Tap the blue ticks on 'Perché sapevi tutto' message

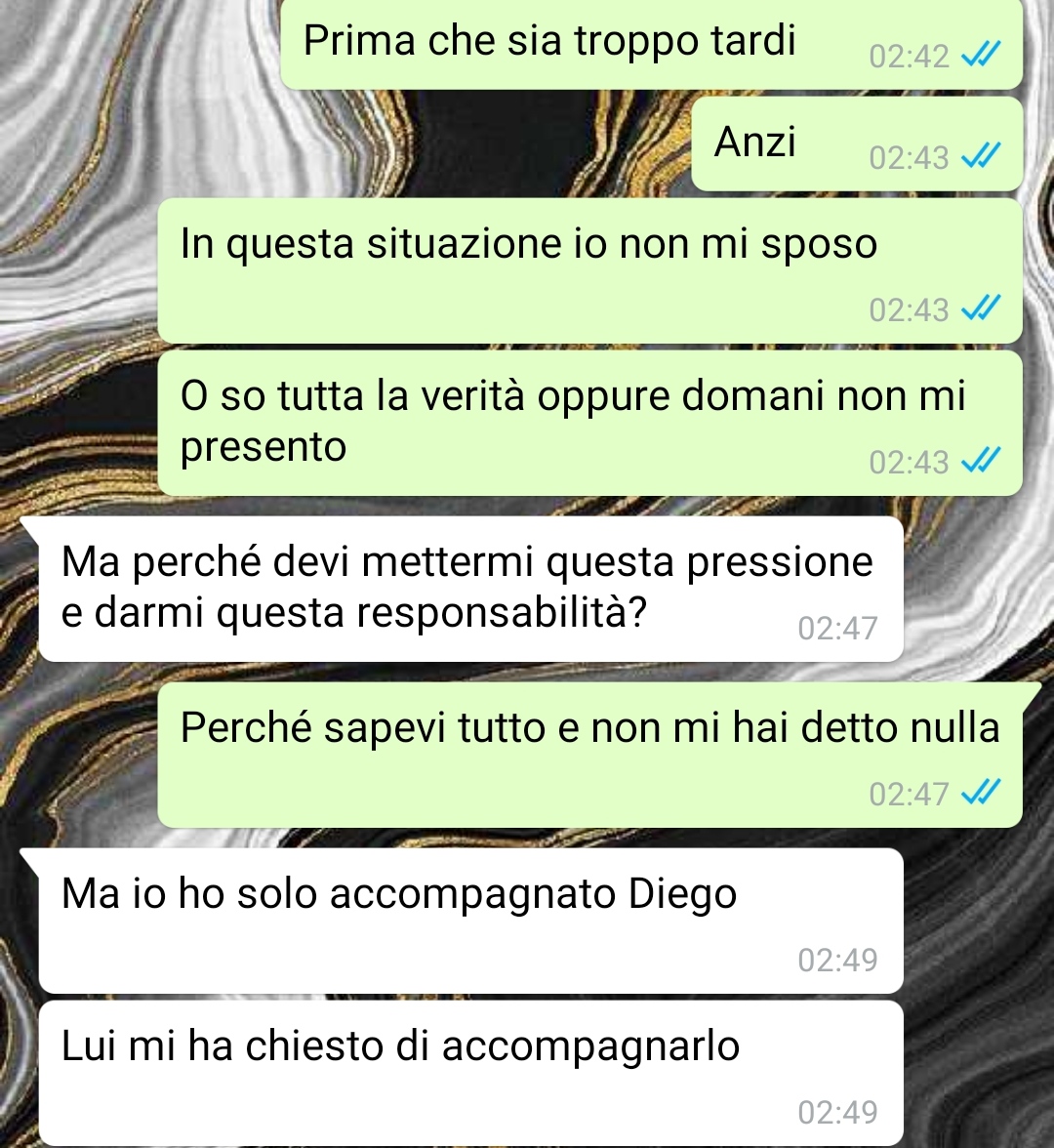[980, 793]
